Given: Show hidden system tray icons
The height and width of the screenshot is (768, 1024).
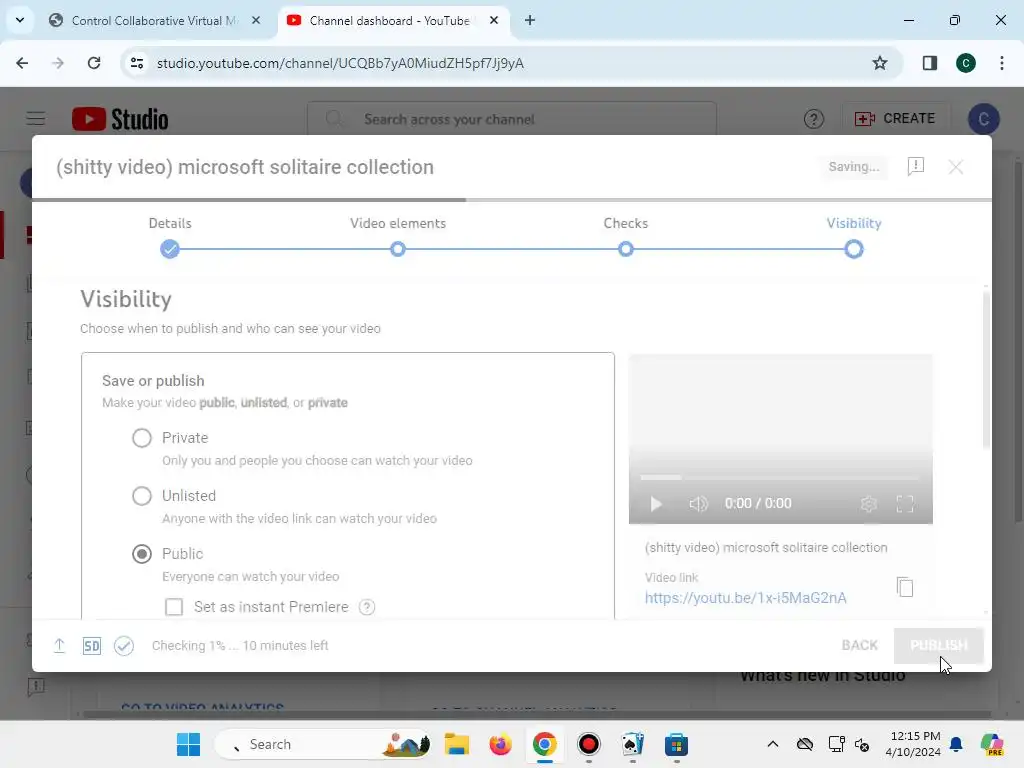Looking at the screenshot, I should 773,744.
